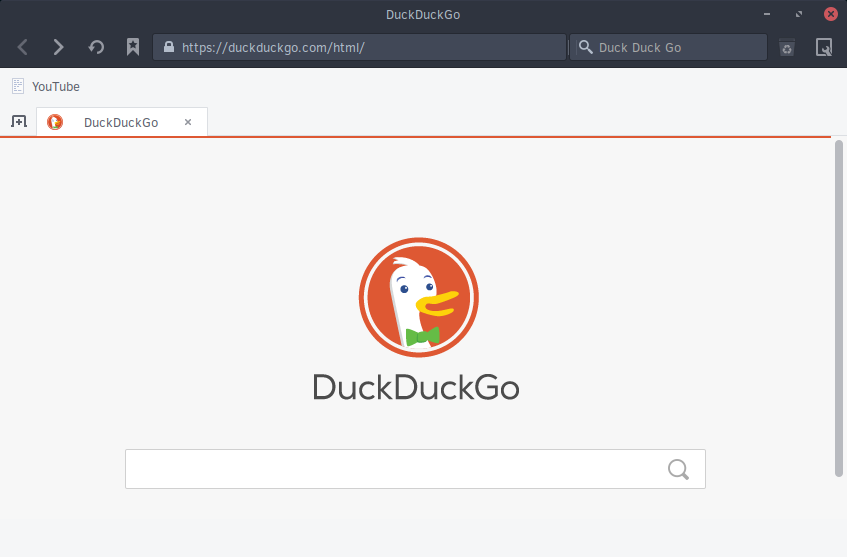Click the padlock security icon
Image resolution: width=847 pixels, height=557 pixels.
click(x=169, y=47)
